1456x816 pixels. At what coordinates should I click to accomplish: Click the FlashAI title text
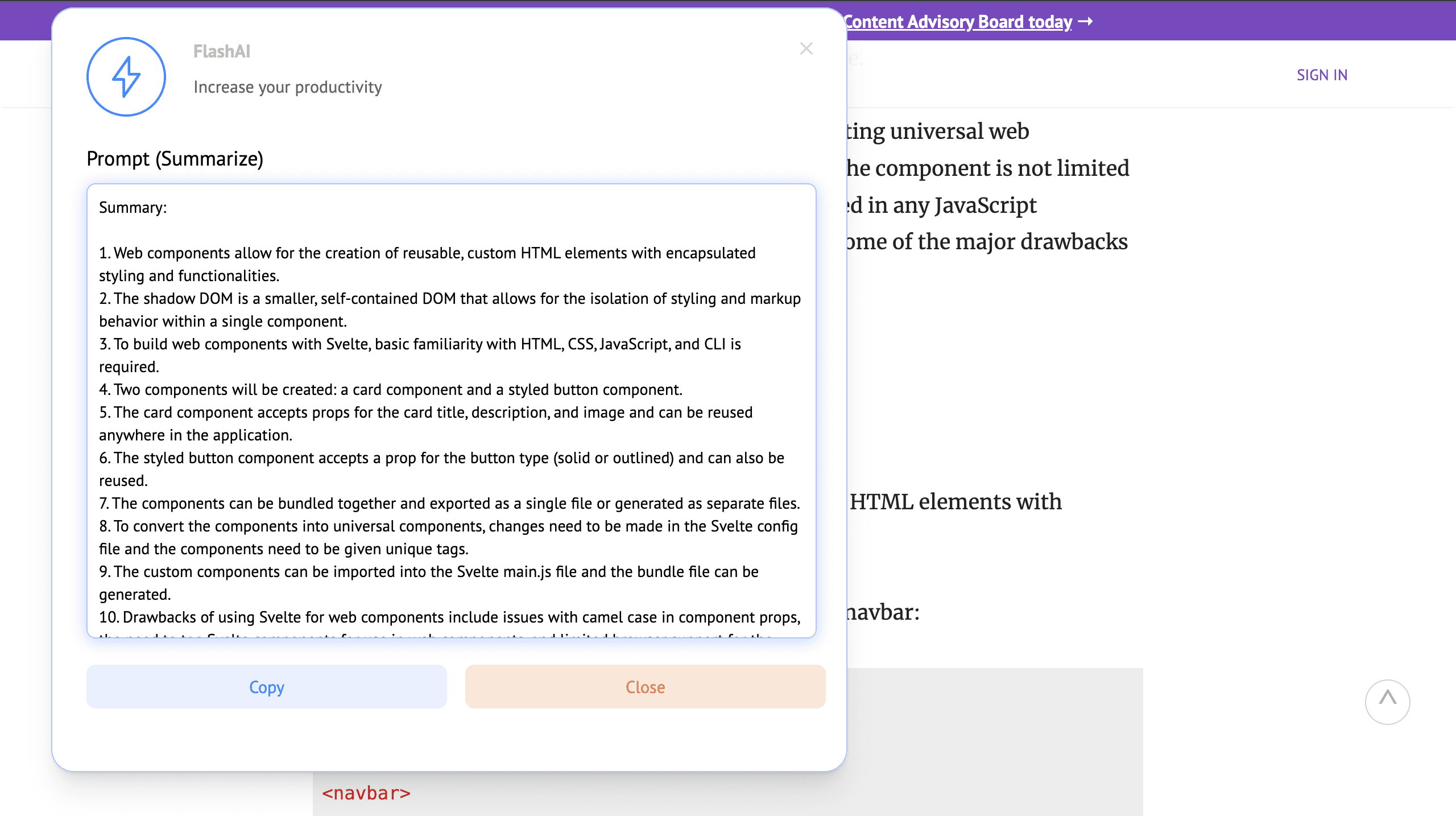[x=222, y=52]
